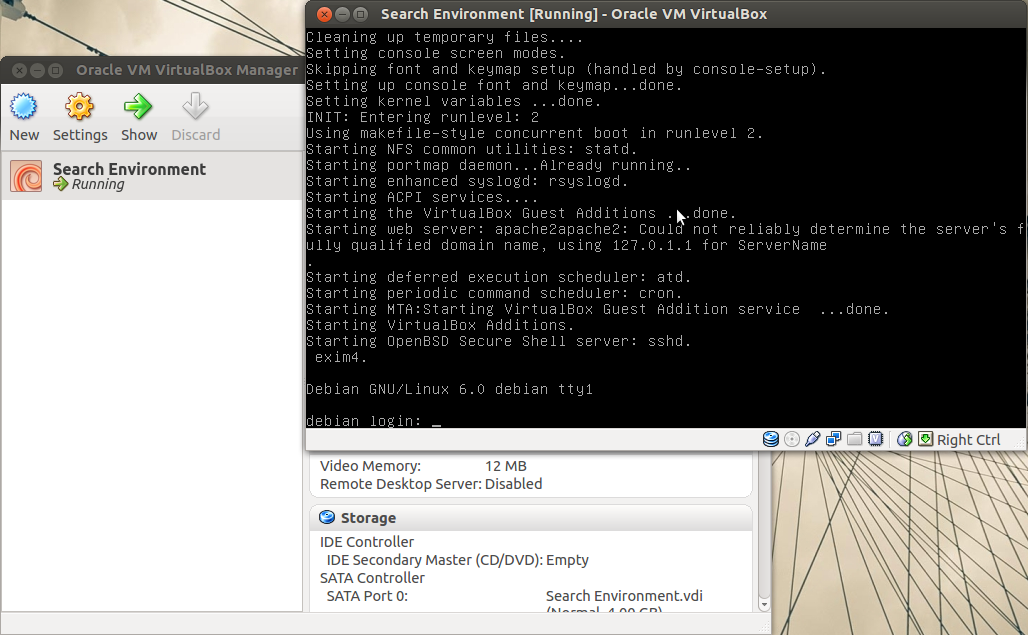This screenshot has height=635, width=1028.
Task: Click the Storage section header
Action: pyautogui.click(x=530, y=518)
